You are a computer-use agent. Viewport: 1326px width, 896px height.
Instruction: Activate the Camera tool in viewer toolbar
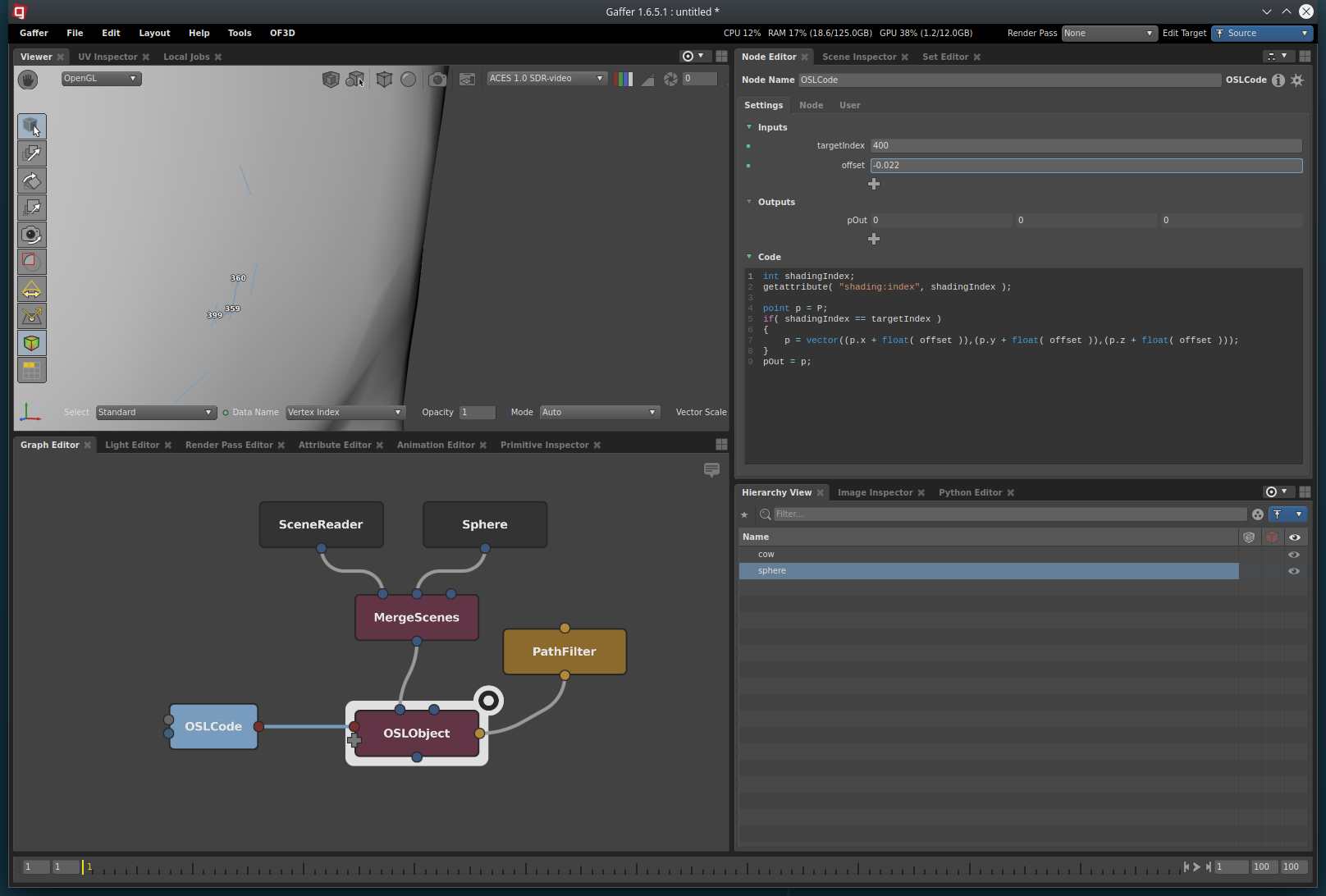(x=32, y=235)
